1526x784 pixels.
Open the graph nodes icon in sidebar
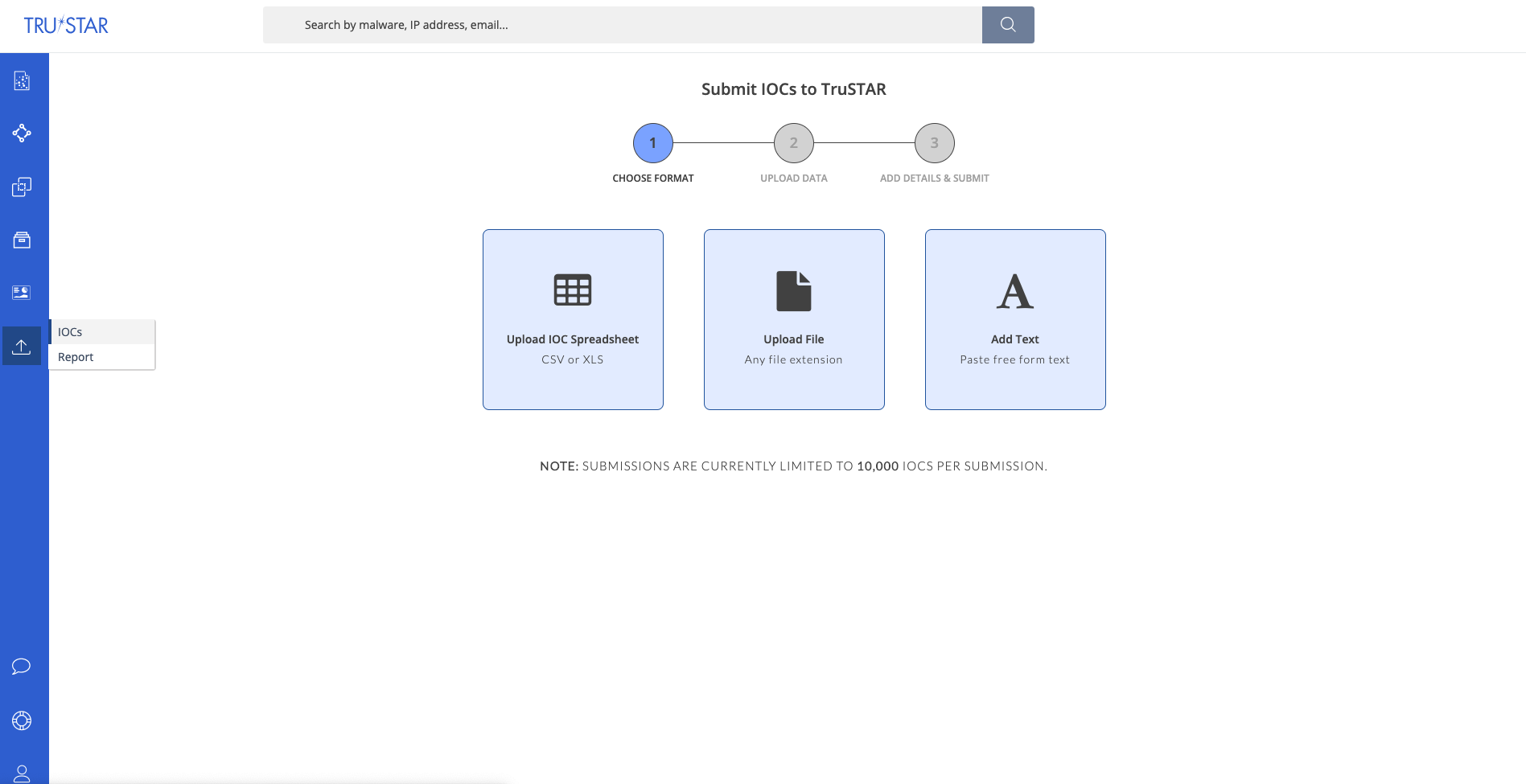click(22, 133)
